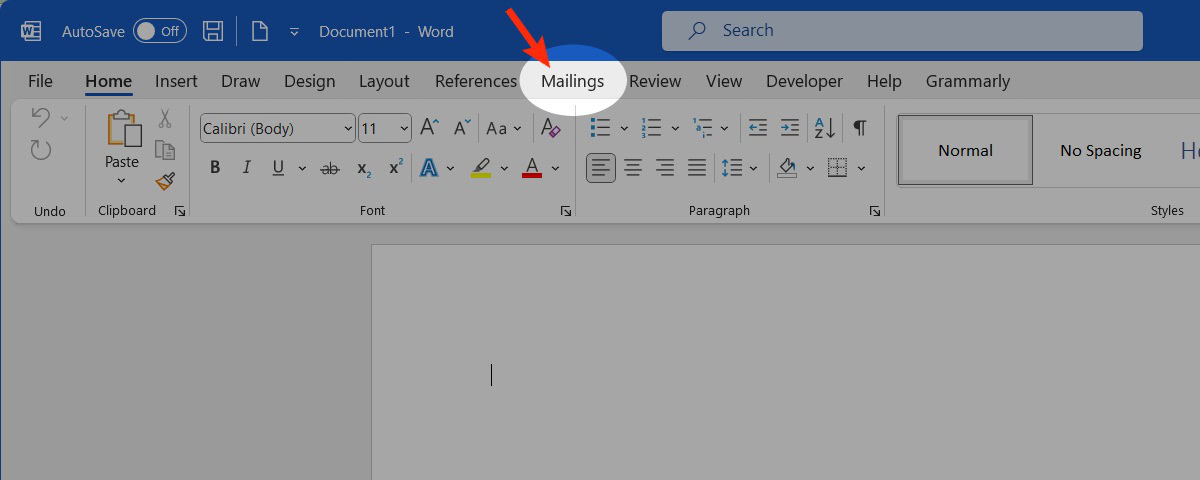The width and height of the screenshot is (1200, 480).
Task: Switch to the Review tab
Action: (655, 81)
